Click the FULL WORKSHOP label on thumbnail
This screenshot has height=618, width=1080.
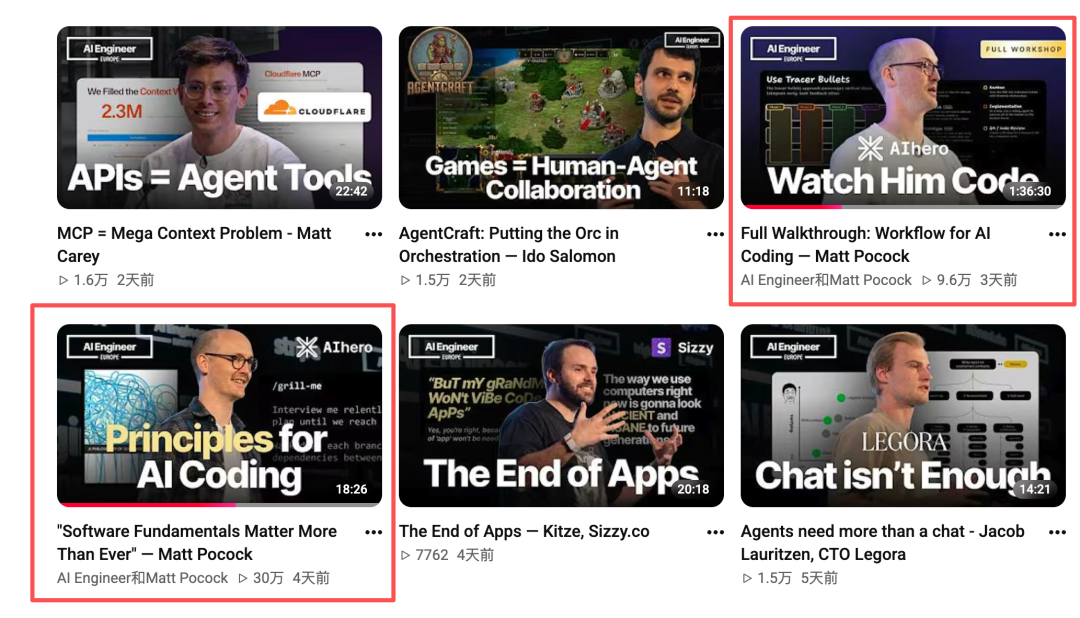click(x=1023, y=49)
